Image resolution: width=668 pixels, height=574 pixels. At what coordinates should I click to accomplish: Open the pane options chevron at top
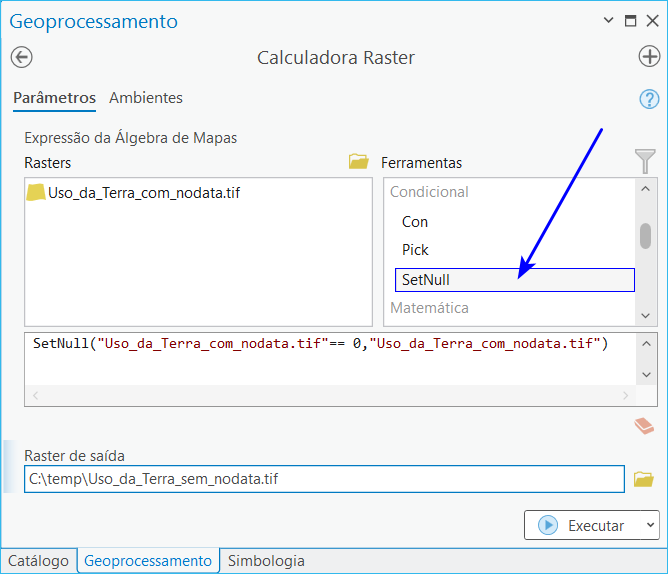coord(608,20)
